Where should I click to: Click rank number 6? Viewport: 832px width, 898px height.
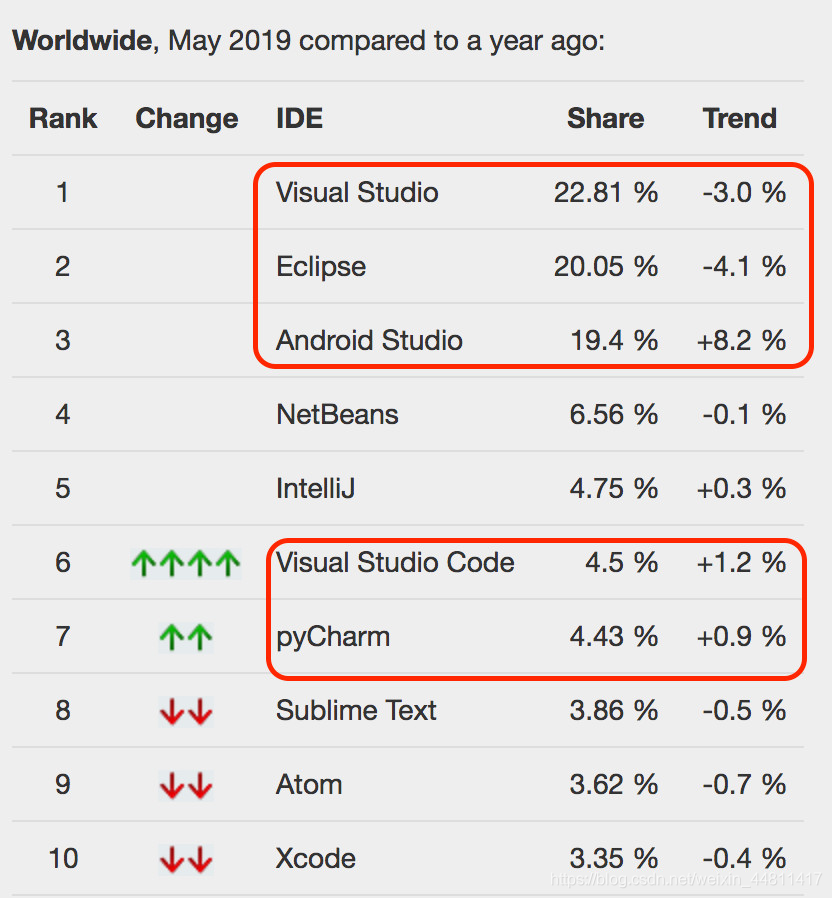pyautogui.click(x=62, y=562)
